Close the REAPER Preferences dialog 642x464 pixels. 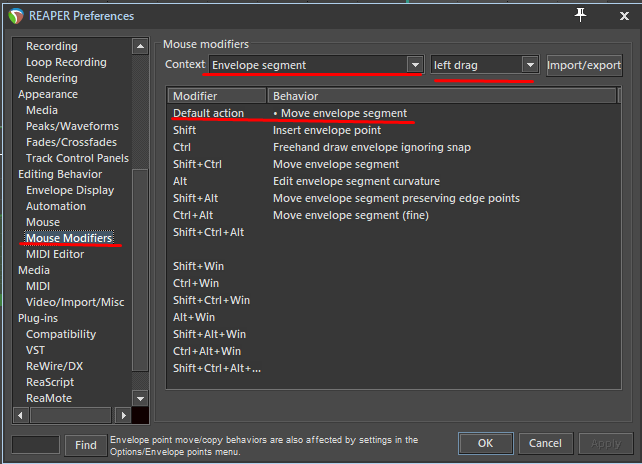pyautogui.click(x=624, y=16)
